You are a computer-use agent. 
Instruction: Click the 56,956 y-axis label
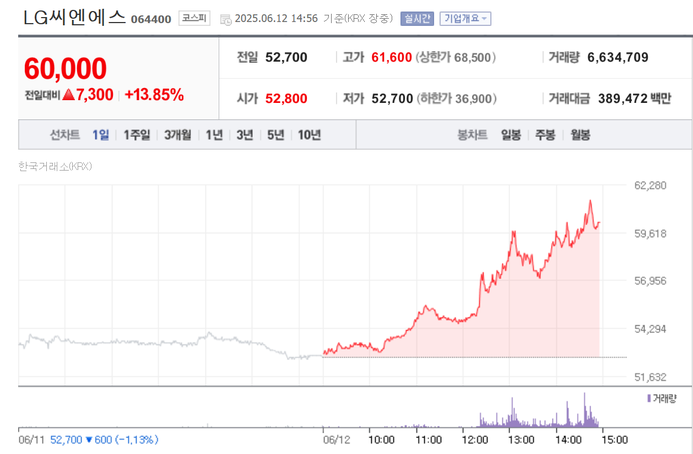650,281
